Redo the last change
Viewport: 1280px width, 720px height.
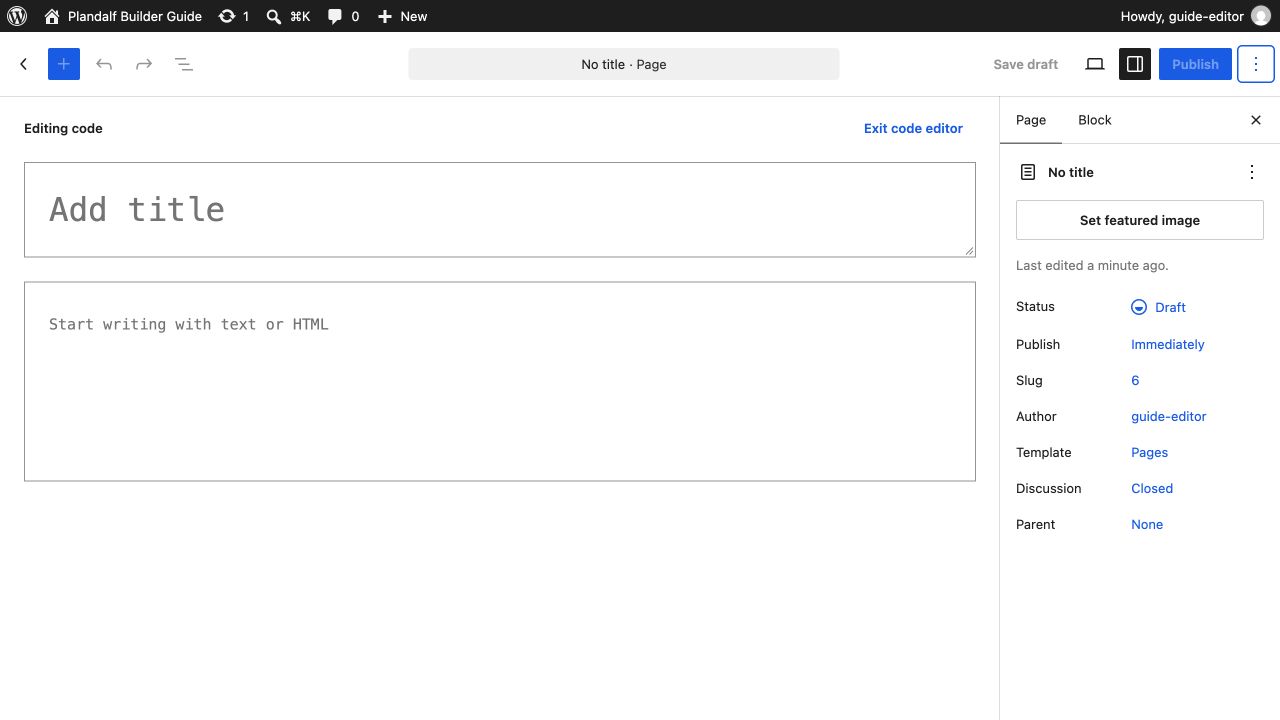[144, 64]
